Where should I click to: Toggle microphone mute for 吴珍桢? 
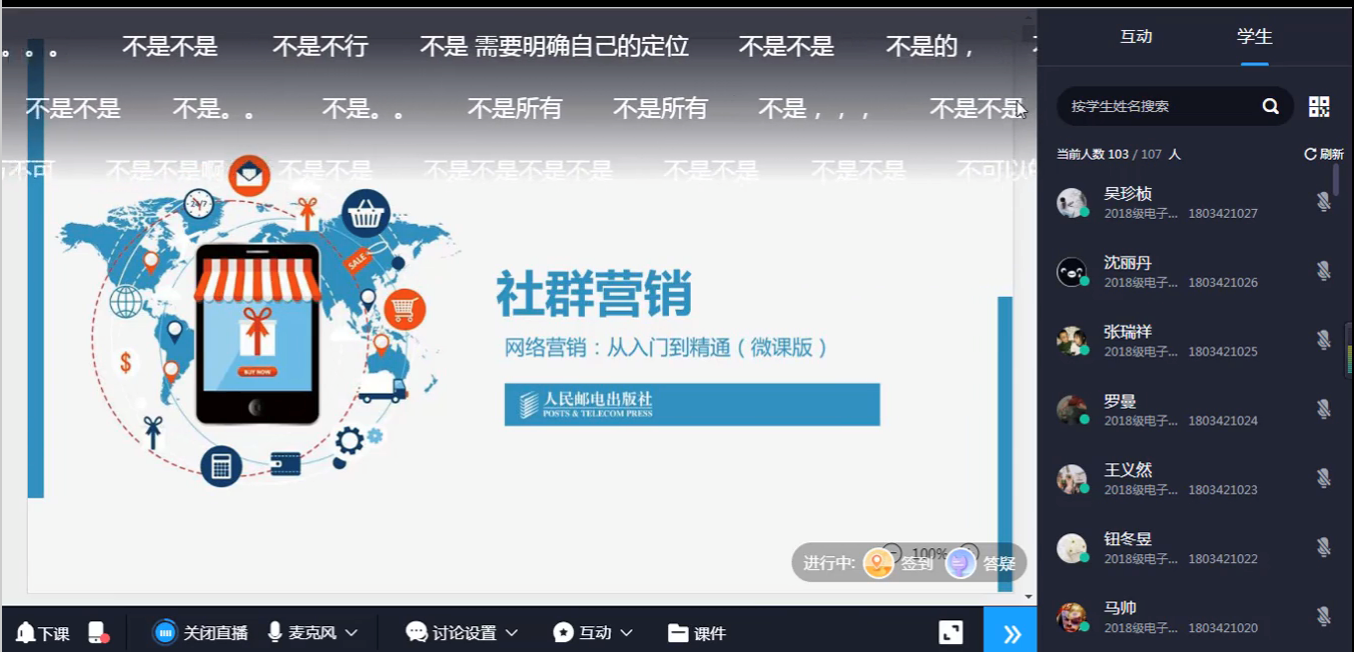click(1323, 202)
